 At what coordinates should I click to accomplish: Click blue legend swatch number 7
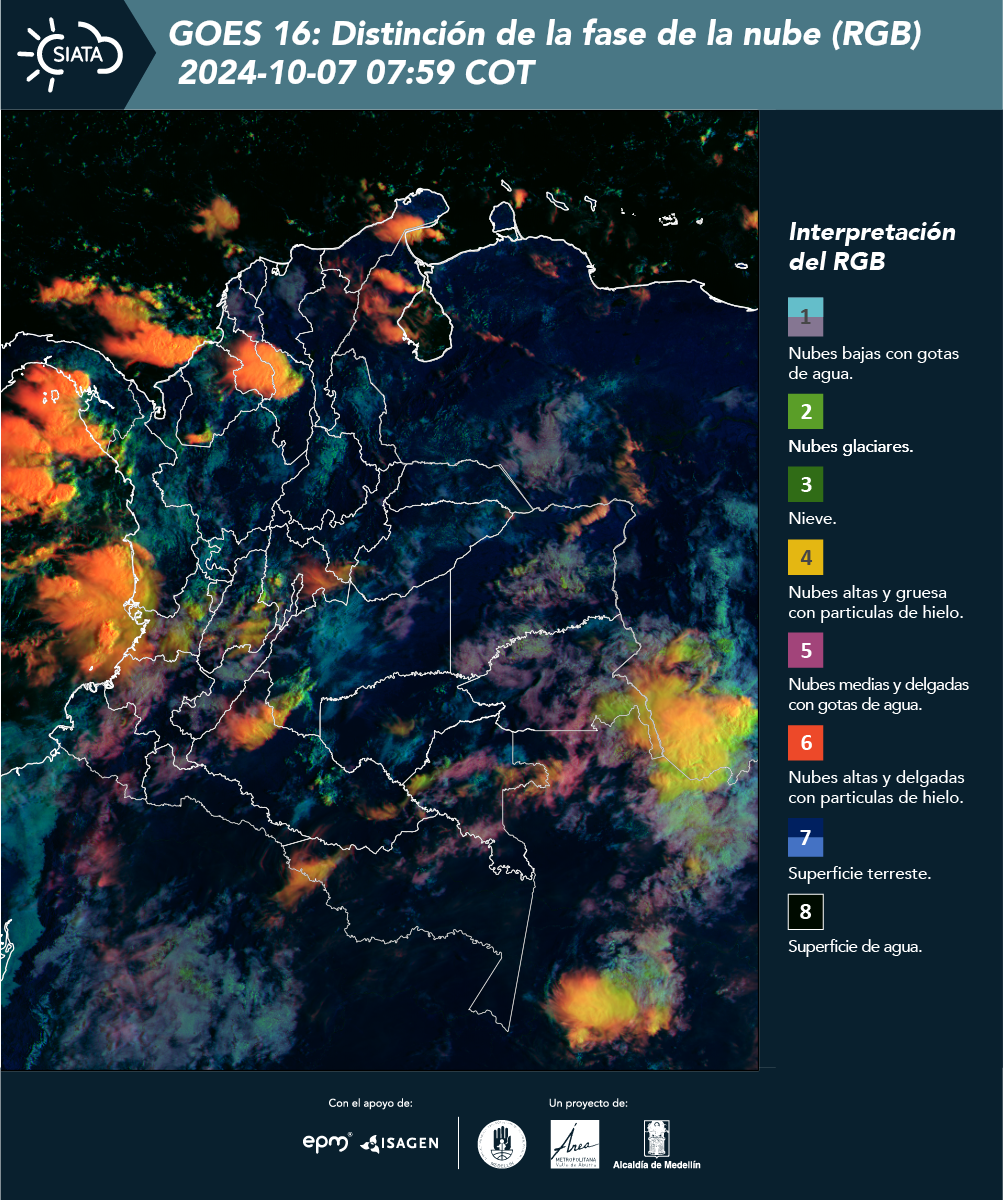coord(805,837)
